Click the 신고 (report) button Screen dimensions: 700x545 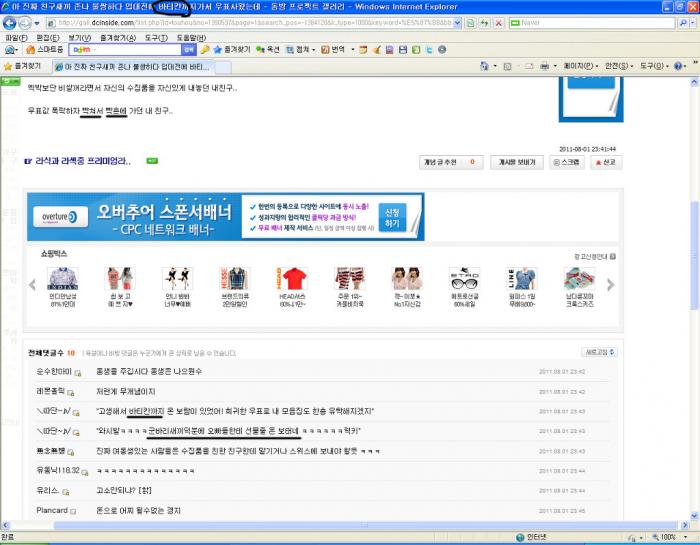(x=605, y=161)
